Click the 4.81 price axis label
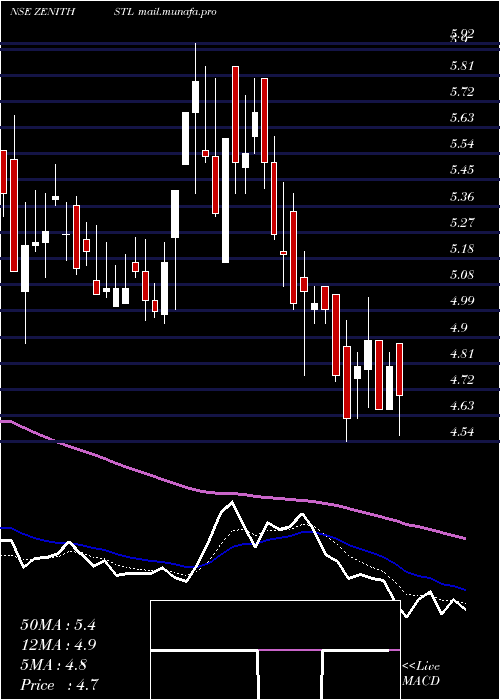 tap(462, 354)
